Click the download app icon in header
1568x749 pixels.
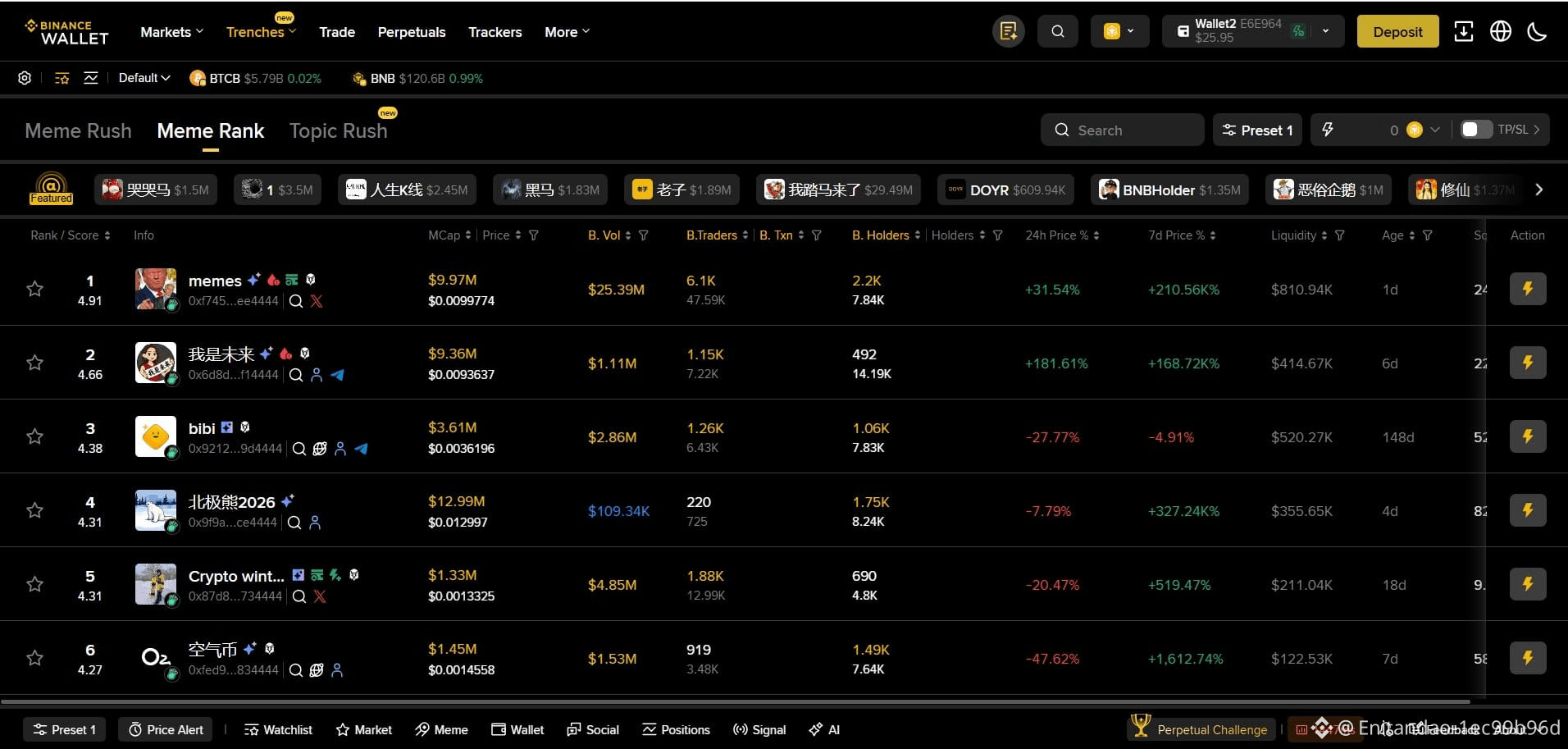[x=1464, y=31]
